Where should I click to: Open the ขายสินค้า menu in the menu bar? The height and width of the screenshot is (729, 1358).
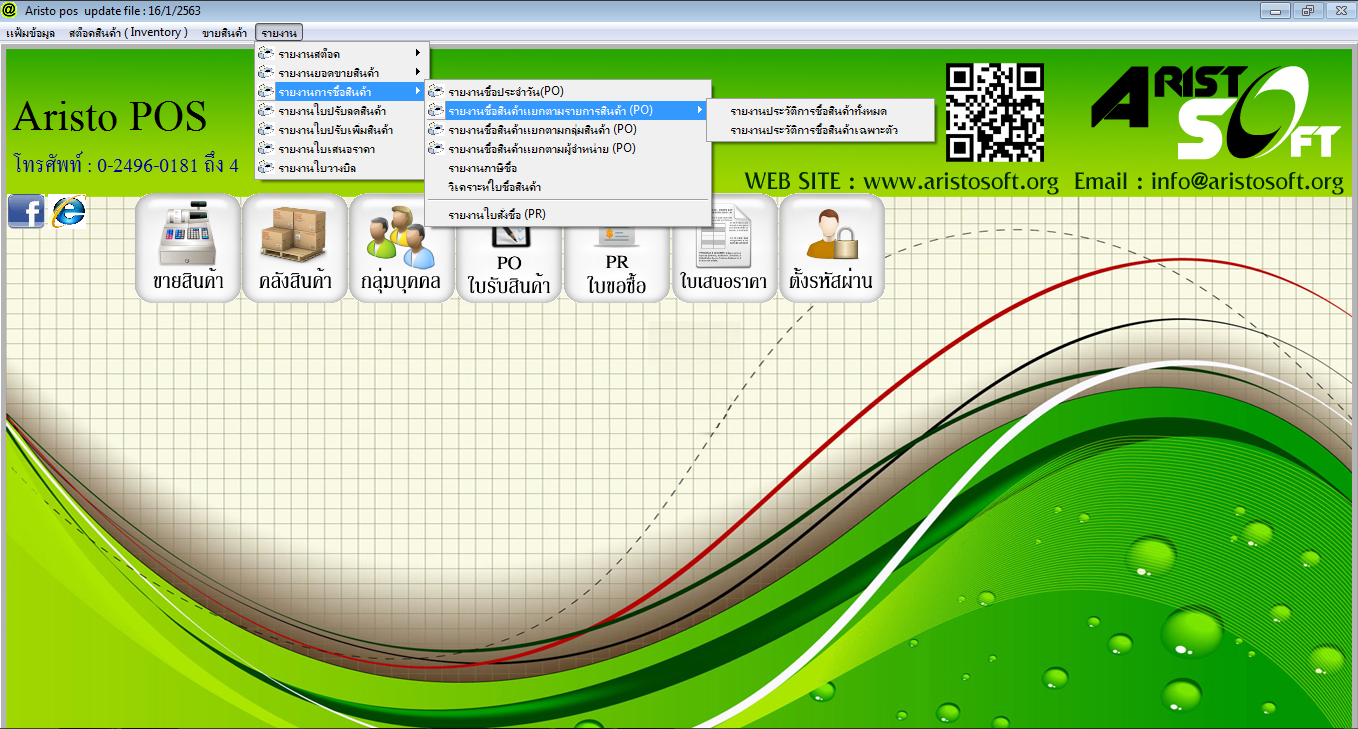click(225, 33)
